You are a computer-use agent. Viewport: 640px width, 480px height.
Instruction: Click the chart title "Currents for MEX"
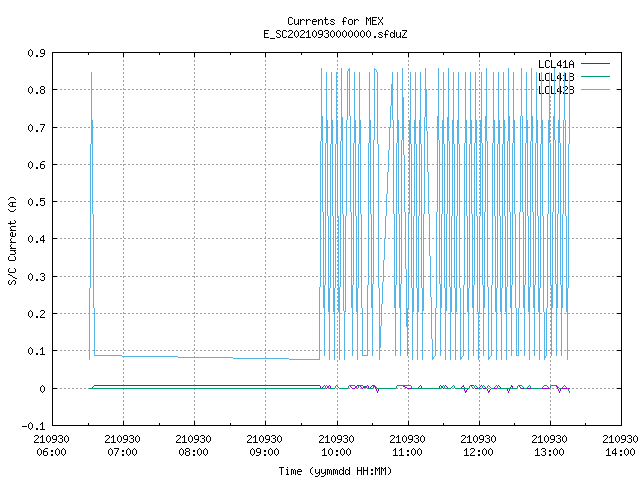point(335,21)
